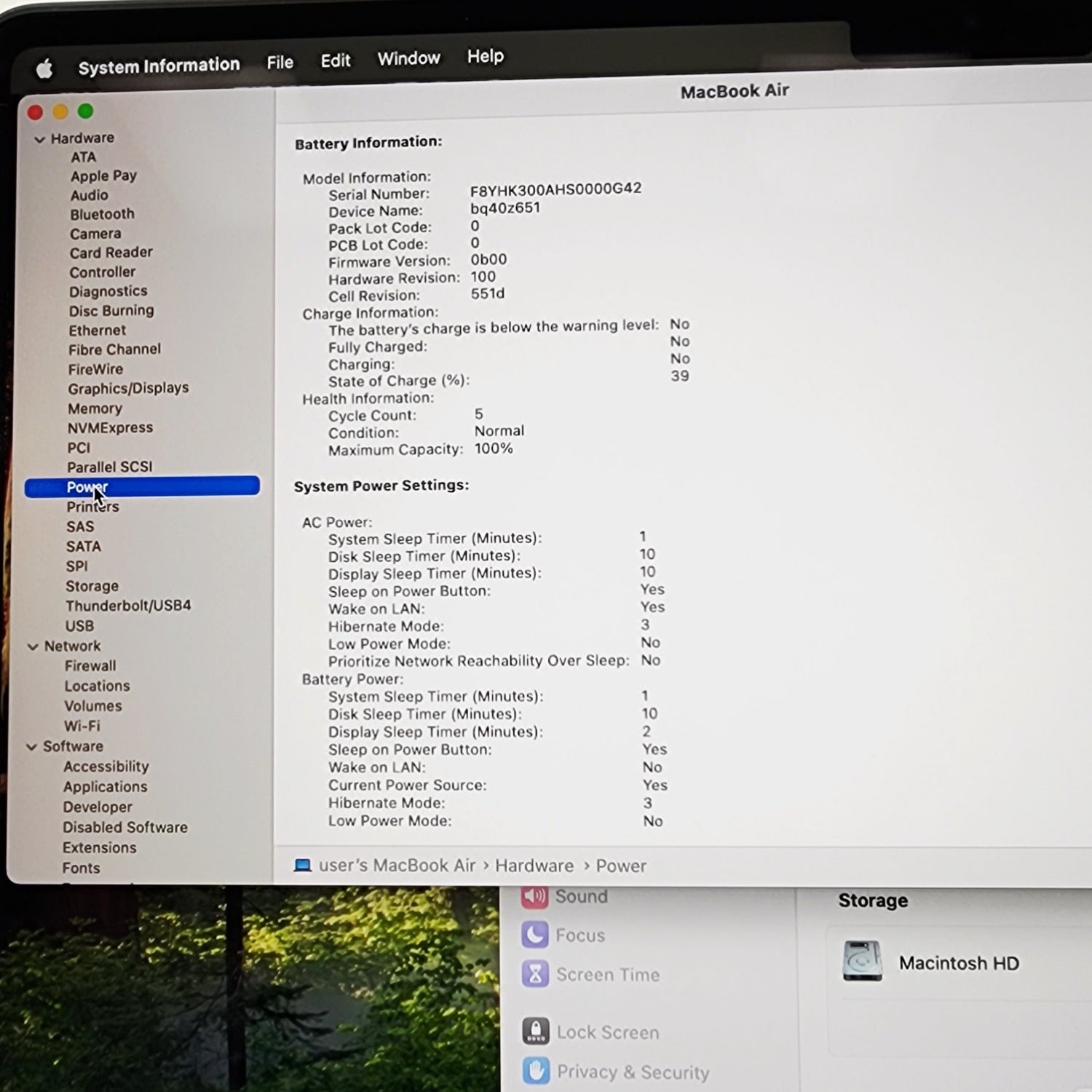
Task: Click Hardware in the path bar
Action: (x=534, y=866)
